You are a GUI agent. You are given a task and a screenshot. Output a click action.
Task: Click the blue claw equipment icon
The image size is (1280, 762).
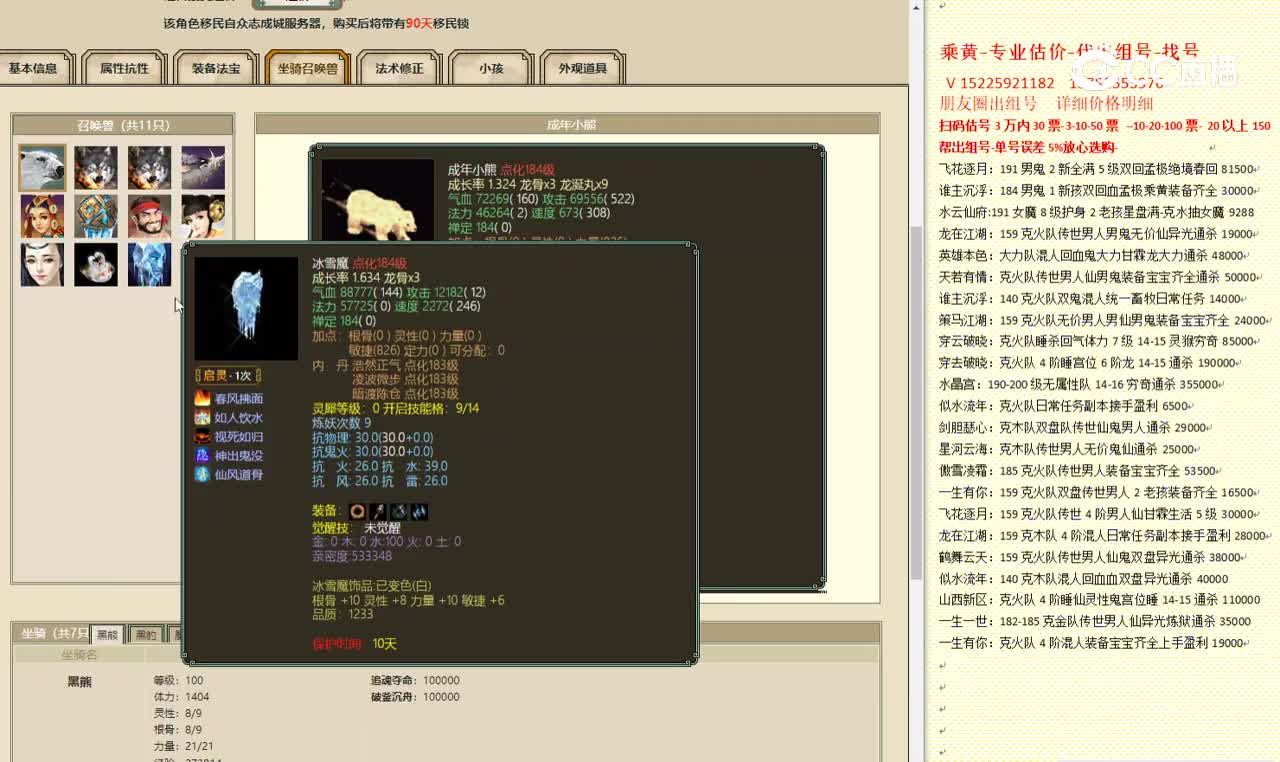click(x=419, y=512)
